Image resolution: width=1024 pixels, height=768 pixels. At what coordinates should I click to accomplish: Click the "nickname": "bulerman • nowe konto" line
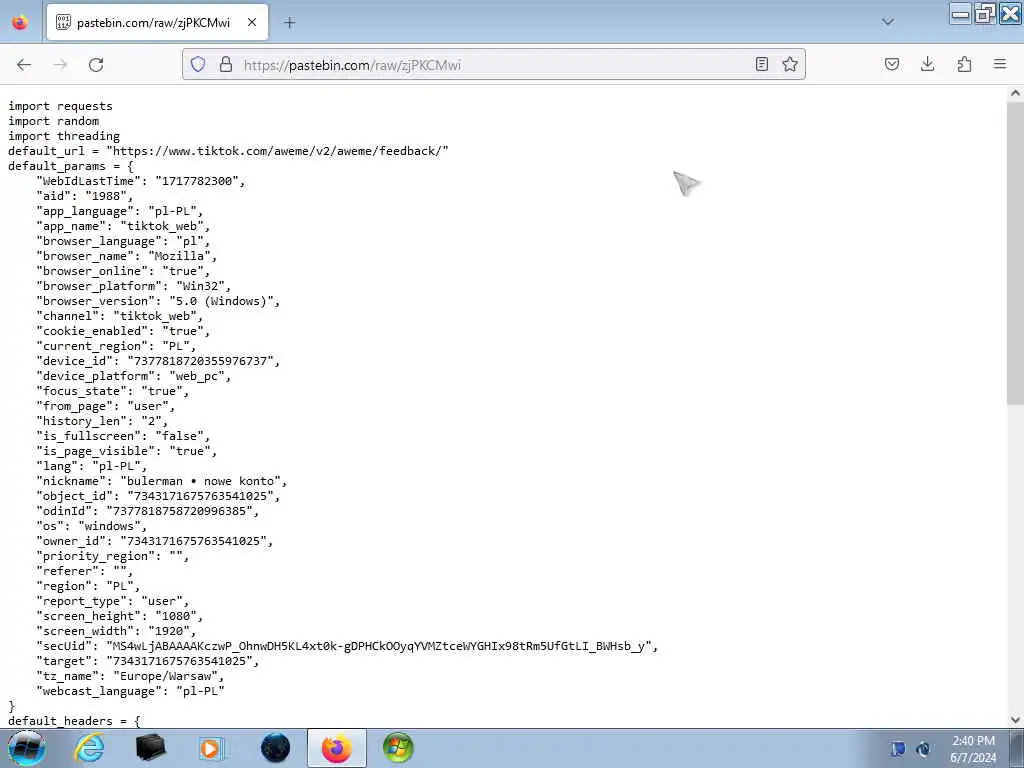pos(162,481)
